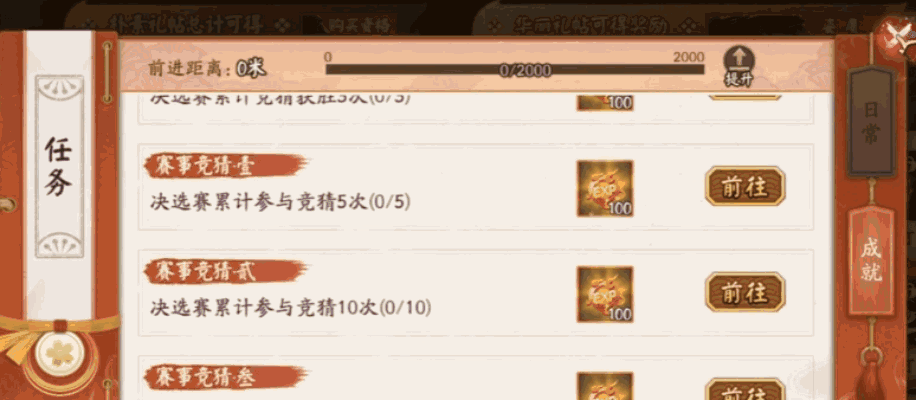916x400 pixels.
Task: Tap the crossed swords icon at top right
Action: (x=898, y=36)
